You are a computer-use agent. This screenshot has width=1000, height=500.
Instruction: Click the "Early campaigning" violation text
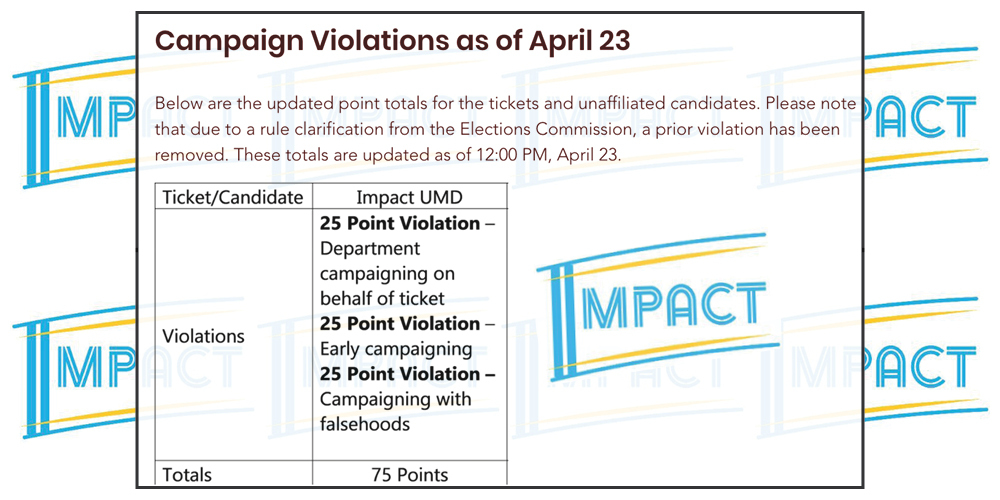(395, 349)
